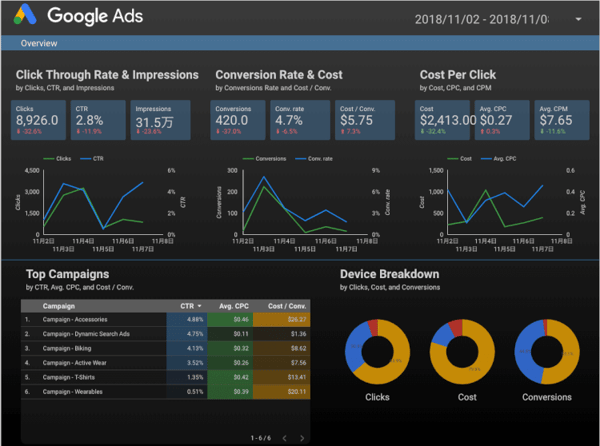
Task: Click the Device Breakdown heading
Action: pyautogui.click(x=390, y=274)
